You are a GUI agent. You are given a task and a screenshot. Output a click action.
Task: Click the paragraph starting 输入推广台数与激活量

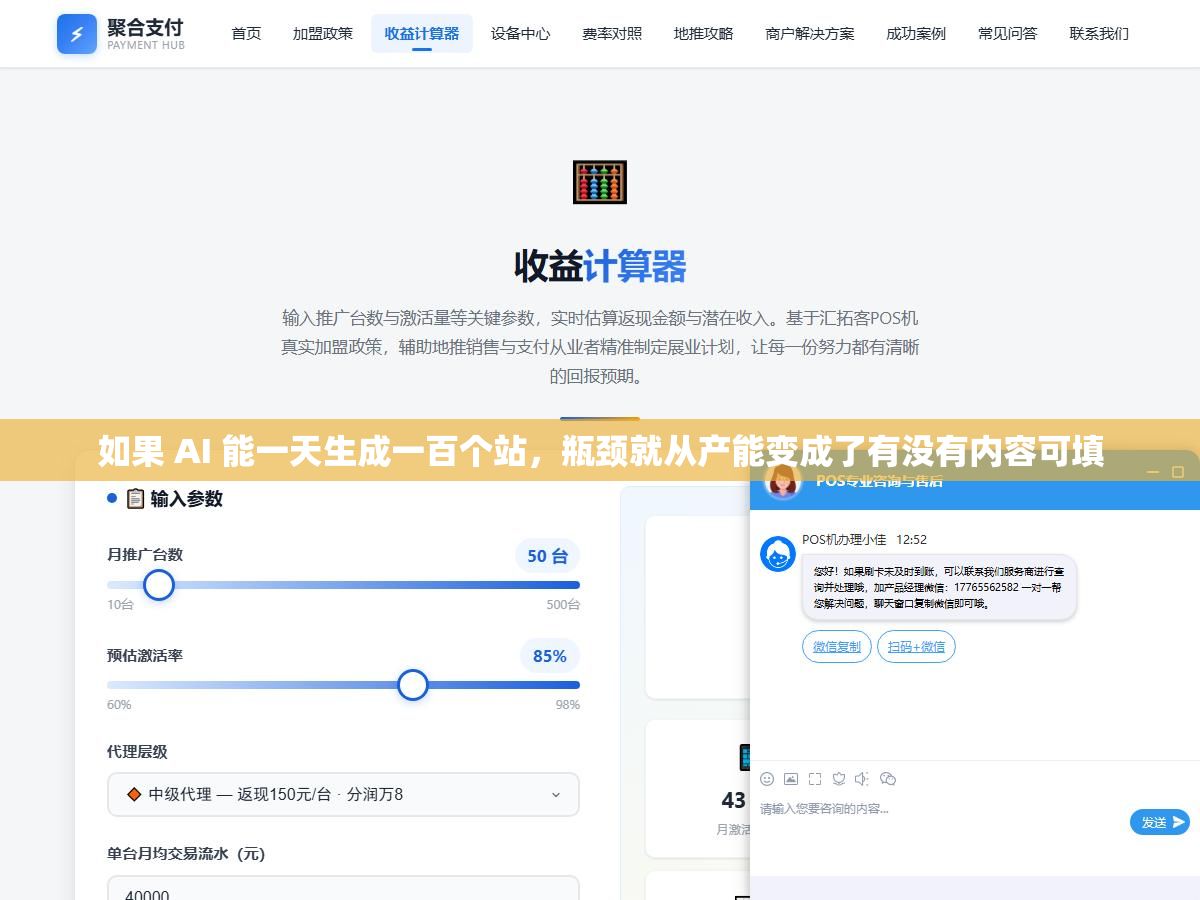[x=600, y=347]
